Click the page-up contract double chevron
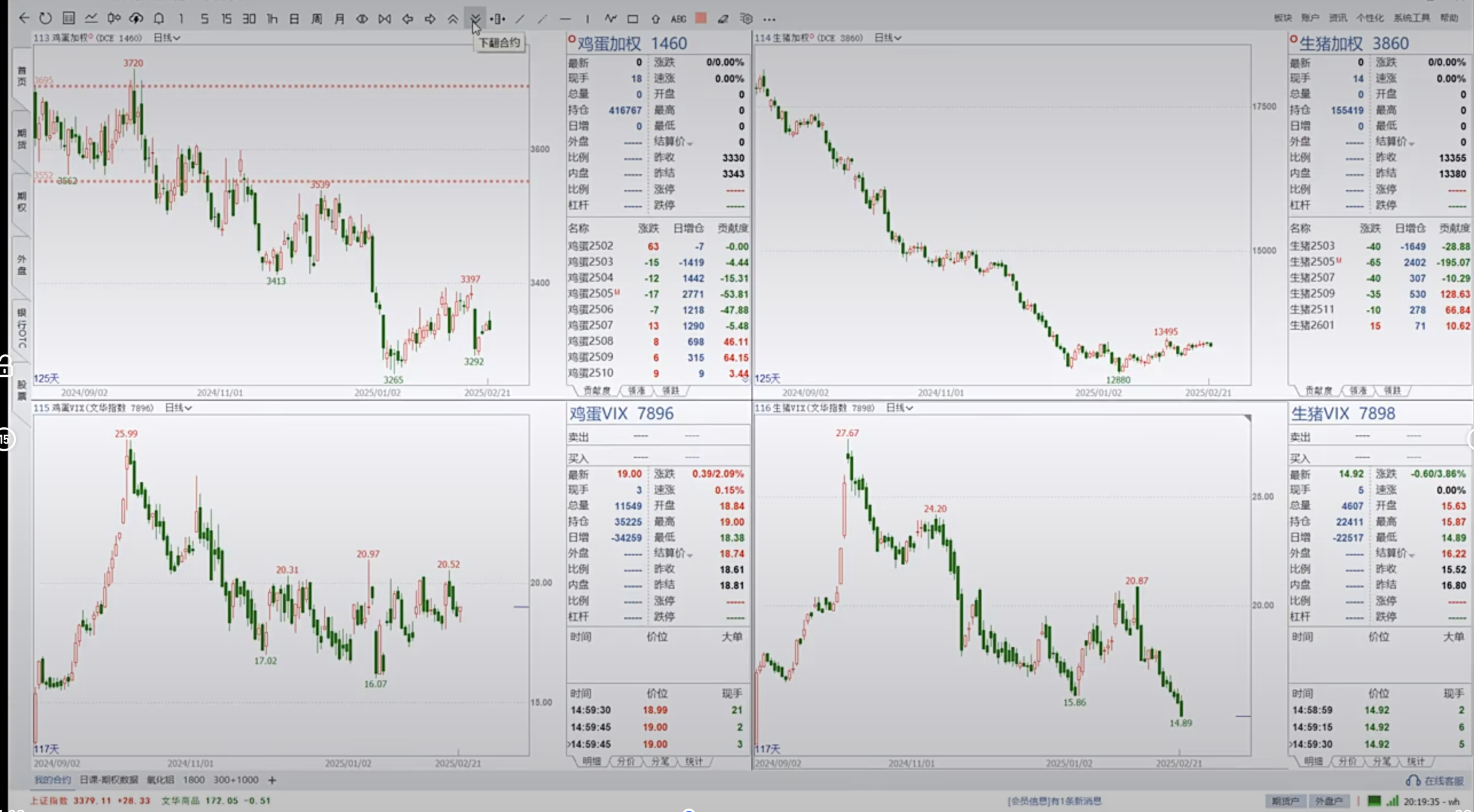This screenshot has width=1474, height=812. (452, 19)
